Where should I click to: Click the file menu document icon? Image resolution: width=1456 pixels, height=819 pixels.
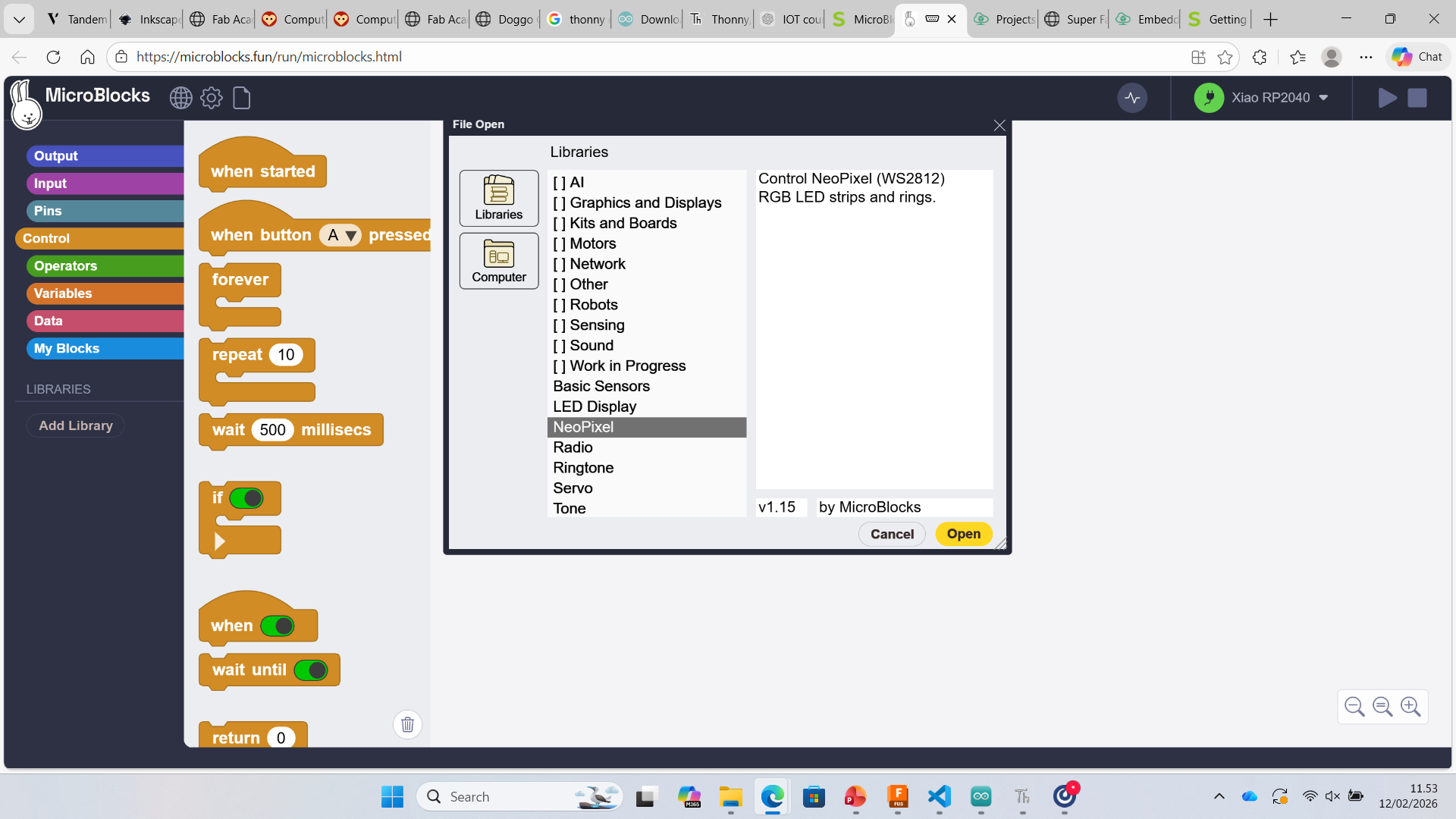point(241,98)
